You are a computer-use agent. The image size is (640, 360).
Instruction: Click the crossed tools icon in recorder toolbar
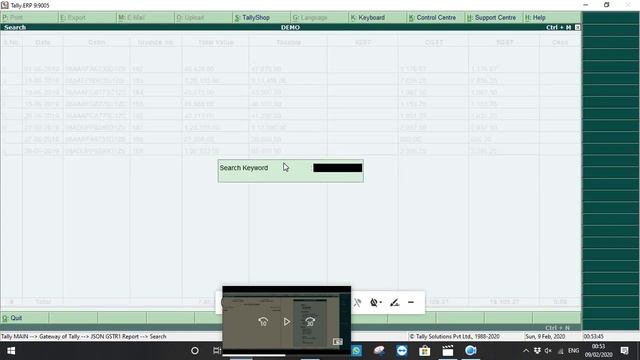[358, 302]
